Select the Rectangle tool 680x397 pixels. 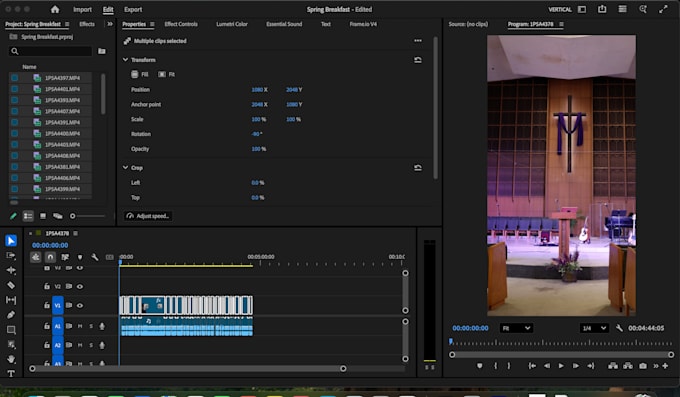click(11, 330)
